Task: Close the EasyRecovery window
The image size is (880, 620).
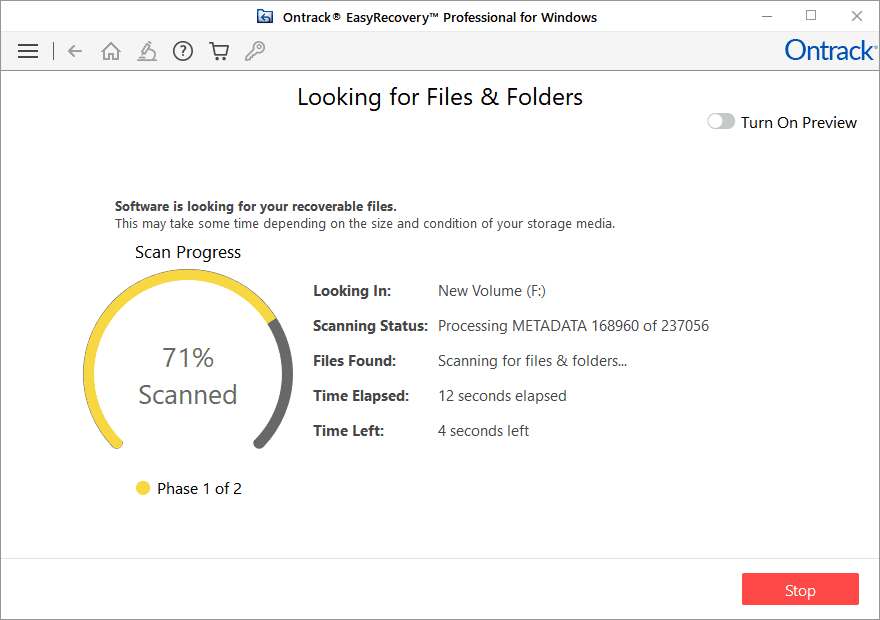Action: point(857,16)
